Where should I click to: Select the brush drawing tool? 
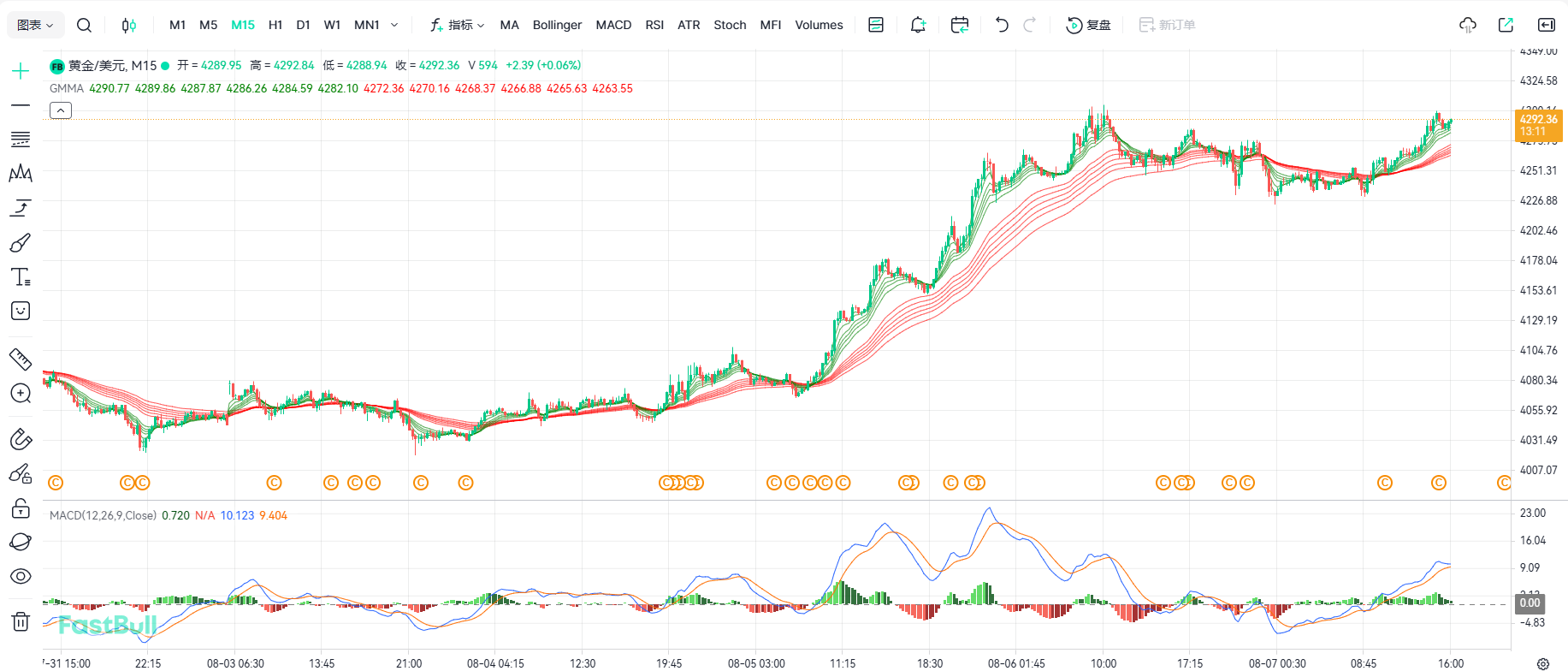tap(21, 243)
